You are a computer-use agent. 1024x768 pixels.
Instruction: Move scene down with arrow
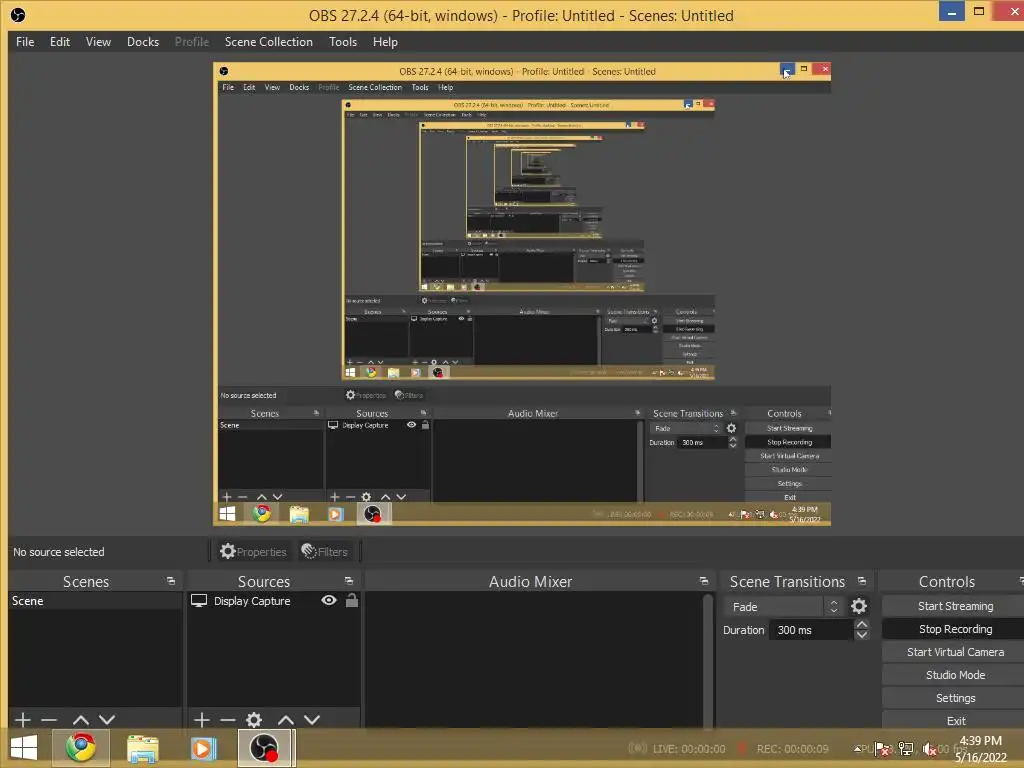point(107,720)
